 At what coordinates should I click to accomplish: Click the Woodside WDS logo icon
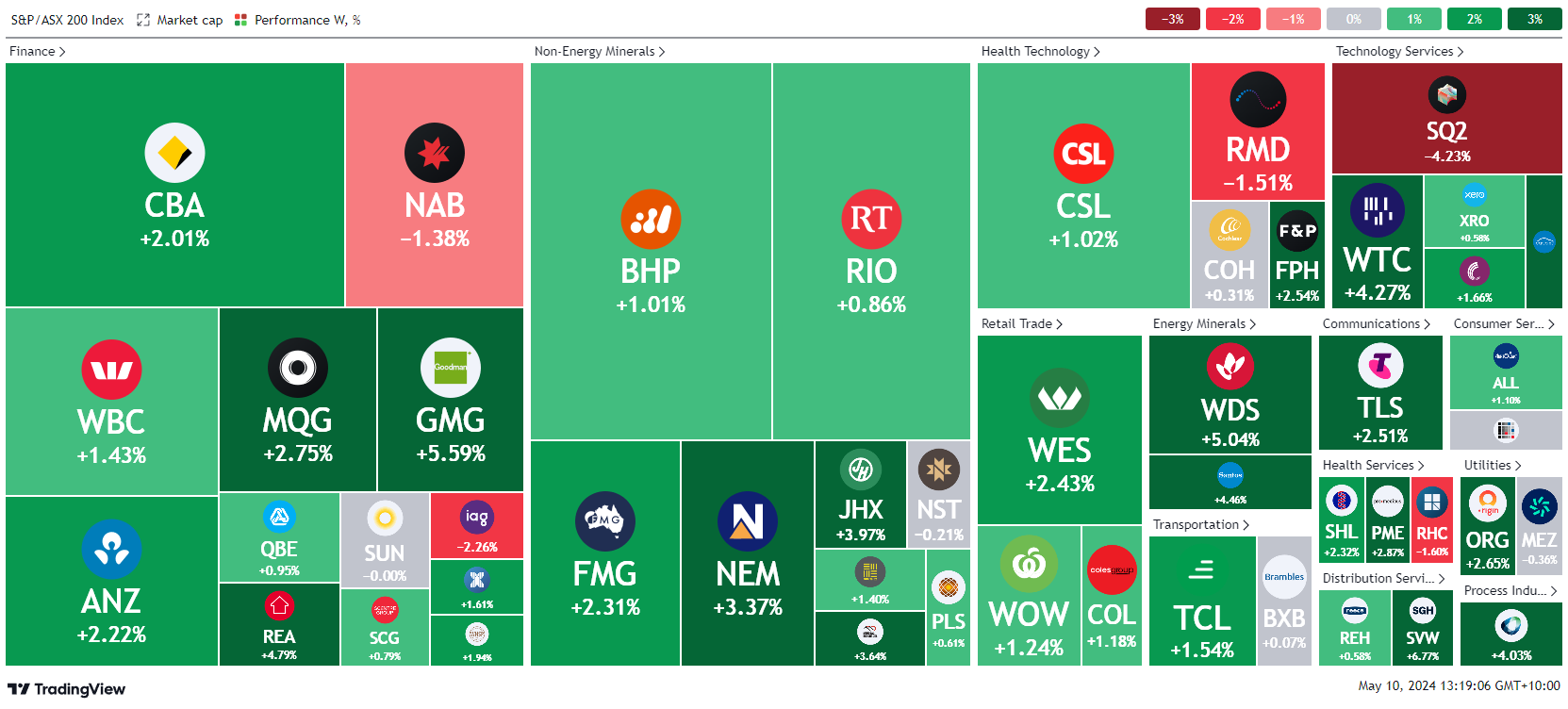coord(1230,366)
